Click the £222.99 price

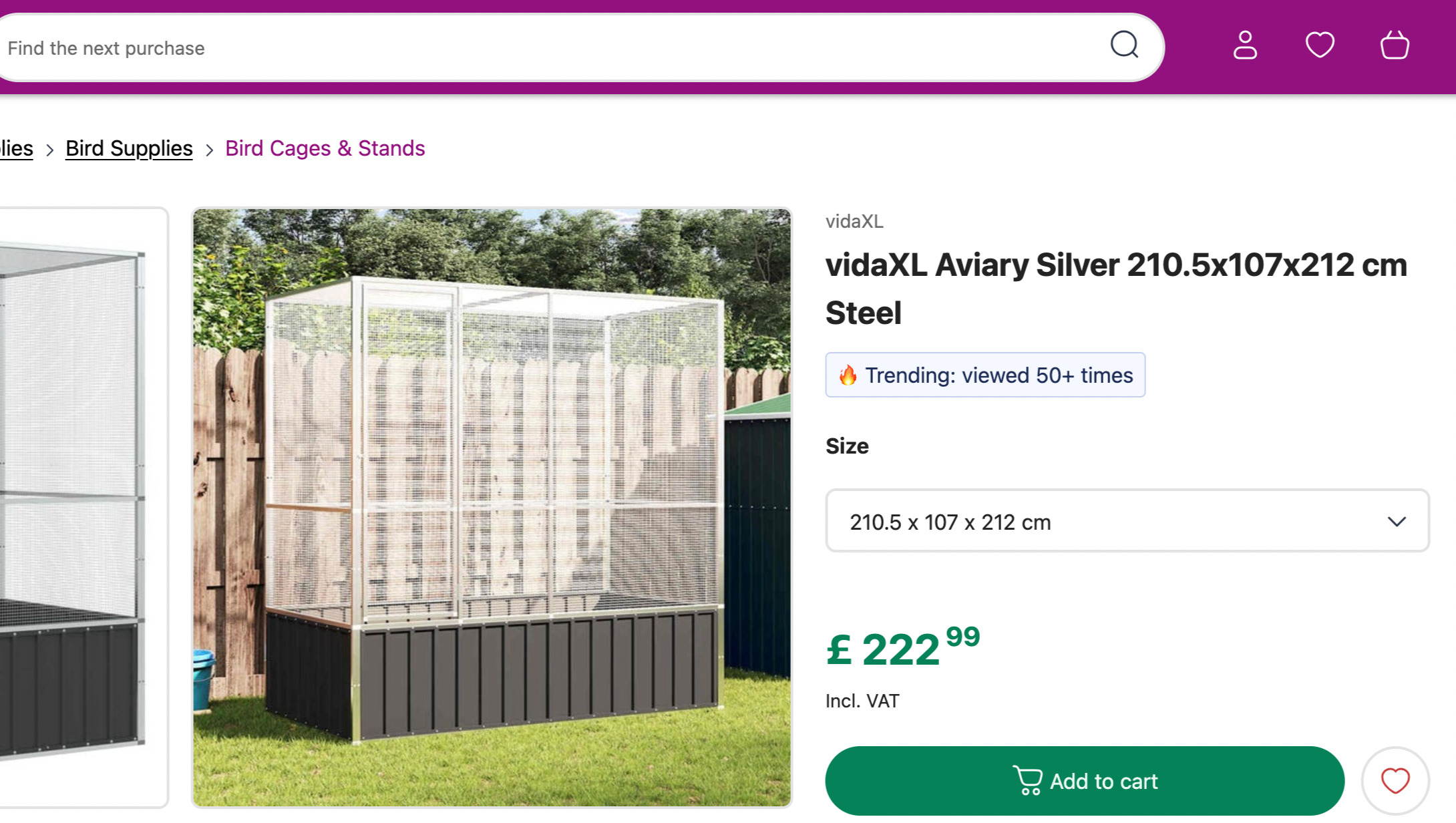pyautogui.click(x=903, y=648)
